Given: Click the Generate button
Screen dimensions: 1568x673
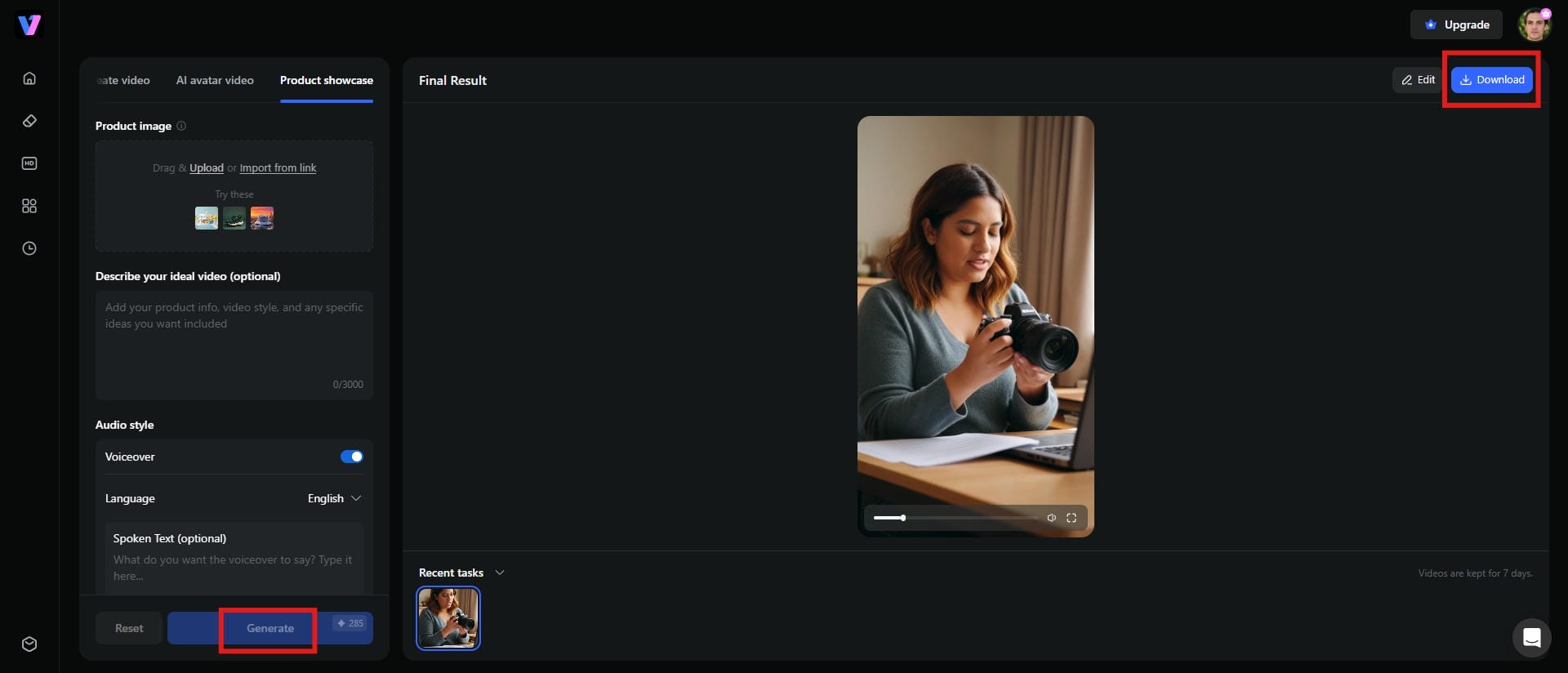Looking at the screenshot, I should point(270,628).
